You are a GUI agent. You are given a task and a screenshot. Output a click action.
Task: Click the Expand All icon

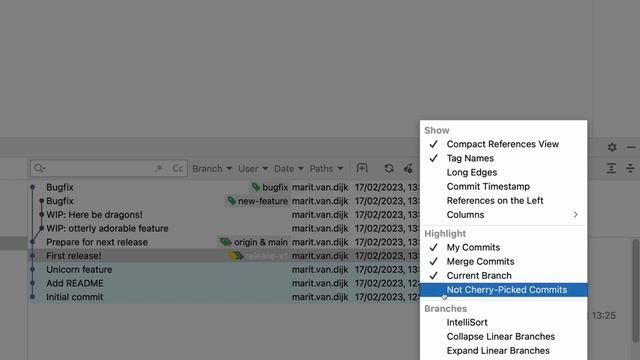[x=611, y=168]
